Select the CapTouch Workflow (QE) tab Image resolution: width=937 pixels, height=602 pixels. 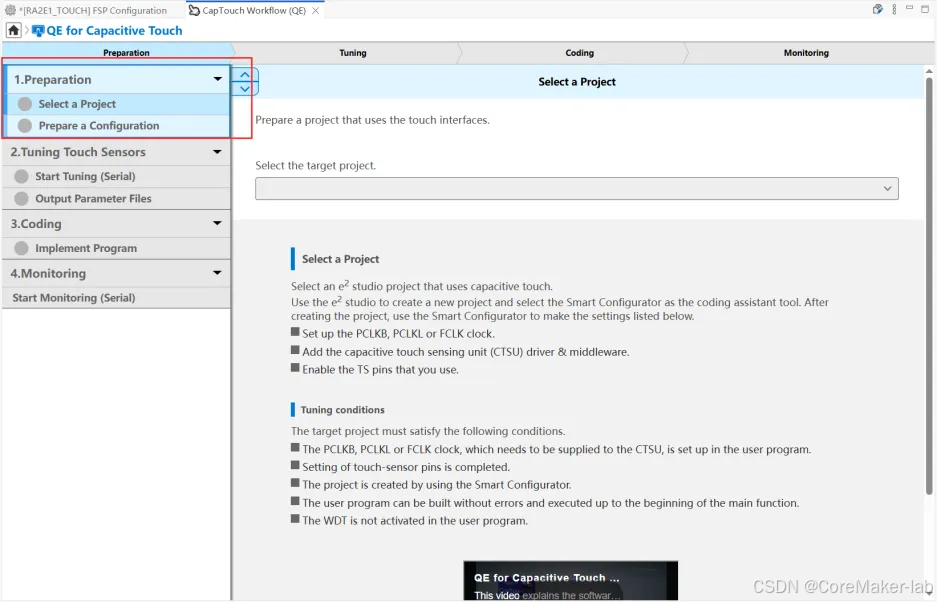coord(253,10)
